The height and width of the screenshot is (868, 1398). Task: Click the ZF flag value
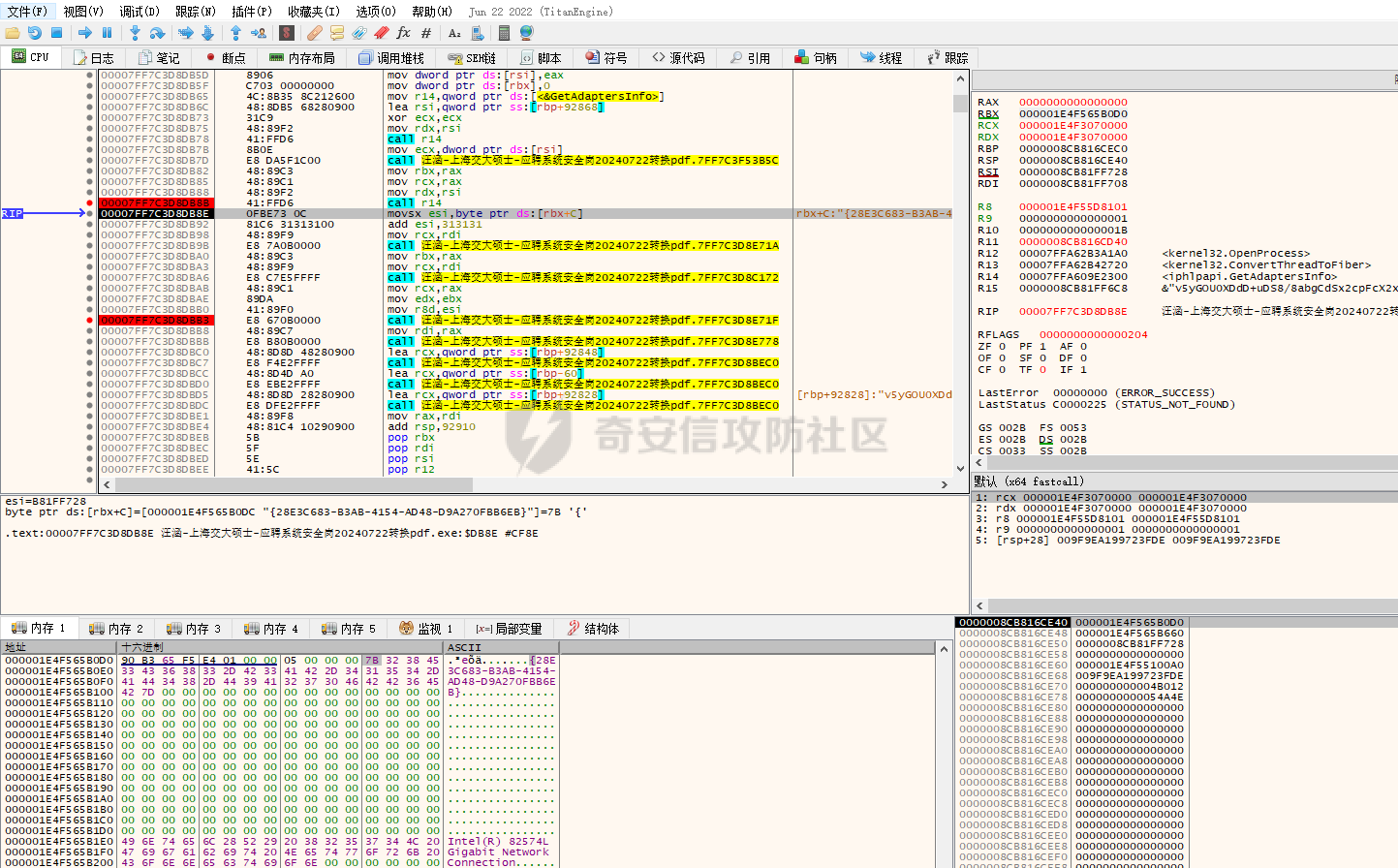tap(1002, 346)
